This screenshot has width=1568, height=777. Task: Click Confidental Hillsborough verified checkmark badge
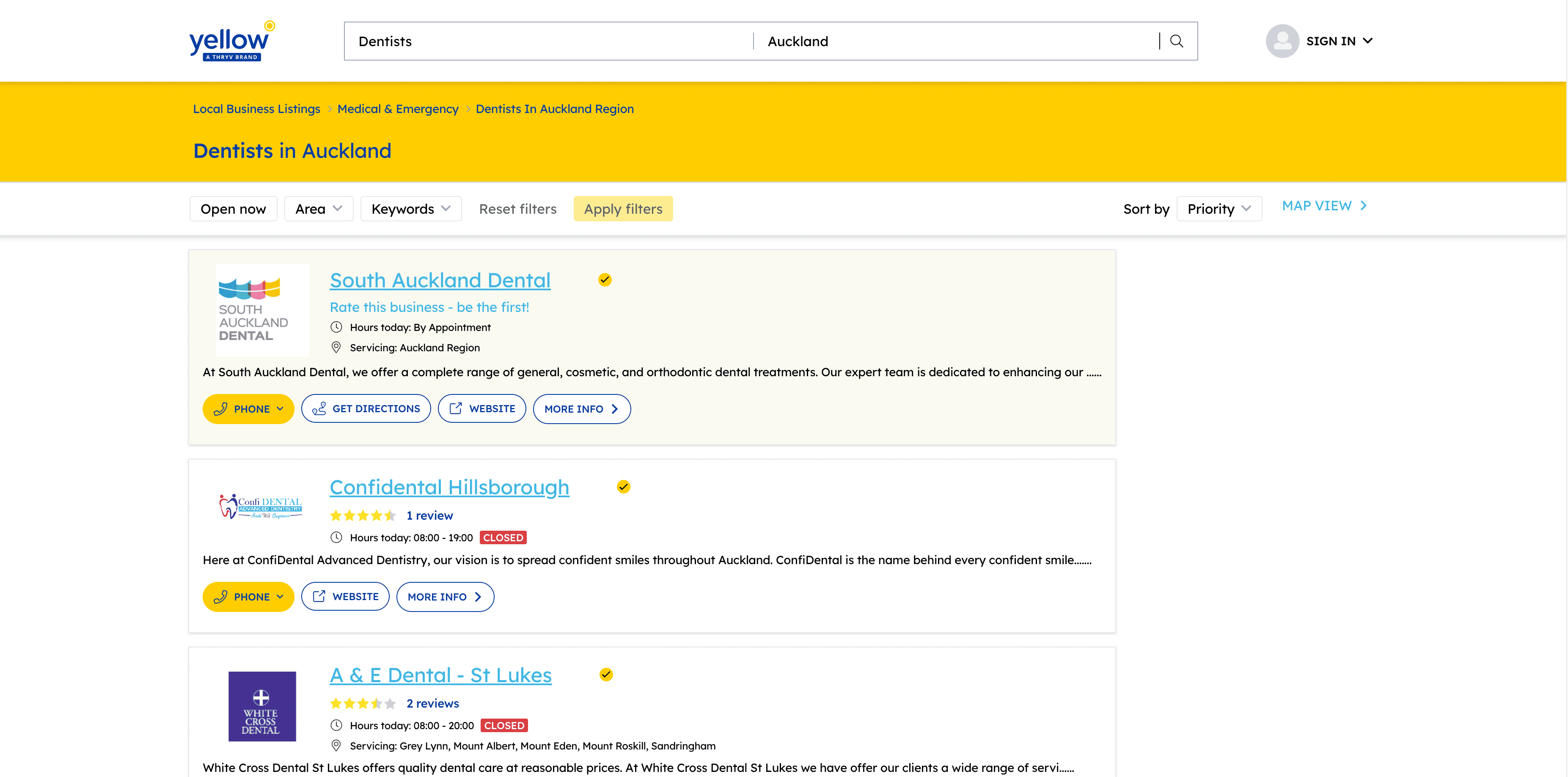click(x=623, y=487)
